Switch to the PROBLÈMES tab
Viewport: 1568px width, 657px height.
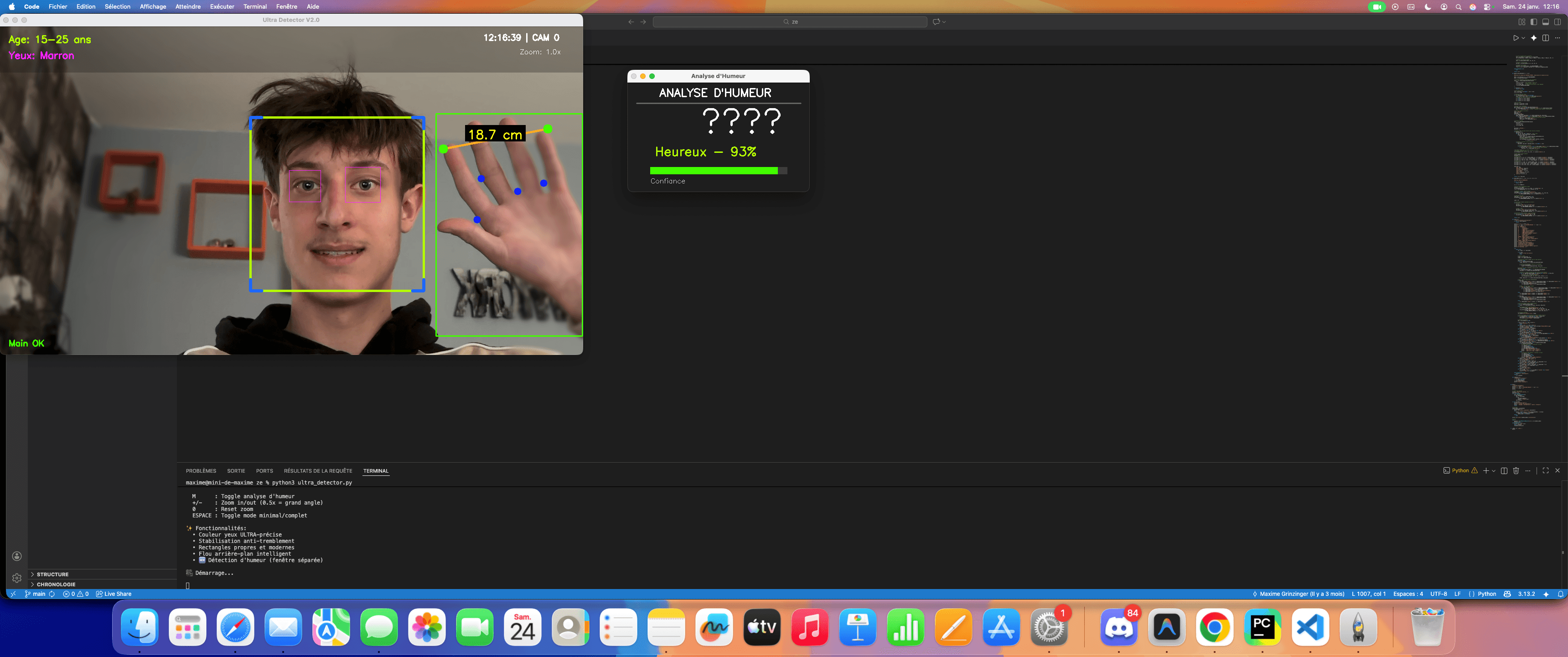click(x=201, y=471)
